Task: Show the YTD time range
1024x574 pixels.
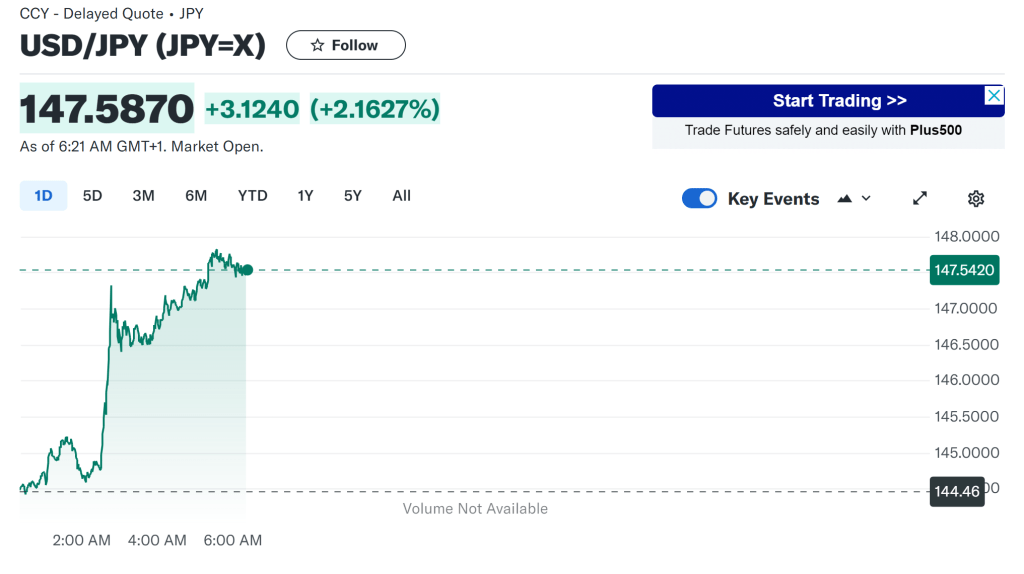Action: coord(252,196)
